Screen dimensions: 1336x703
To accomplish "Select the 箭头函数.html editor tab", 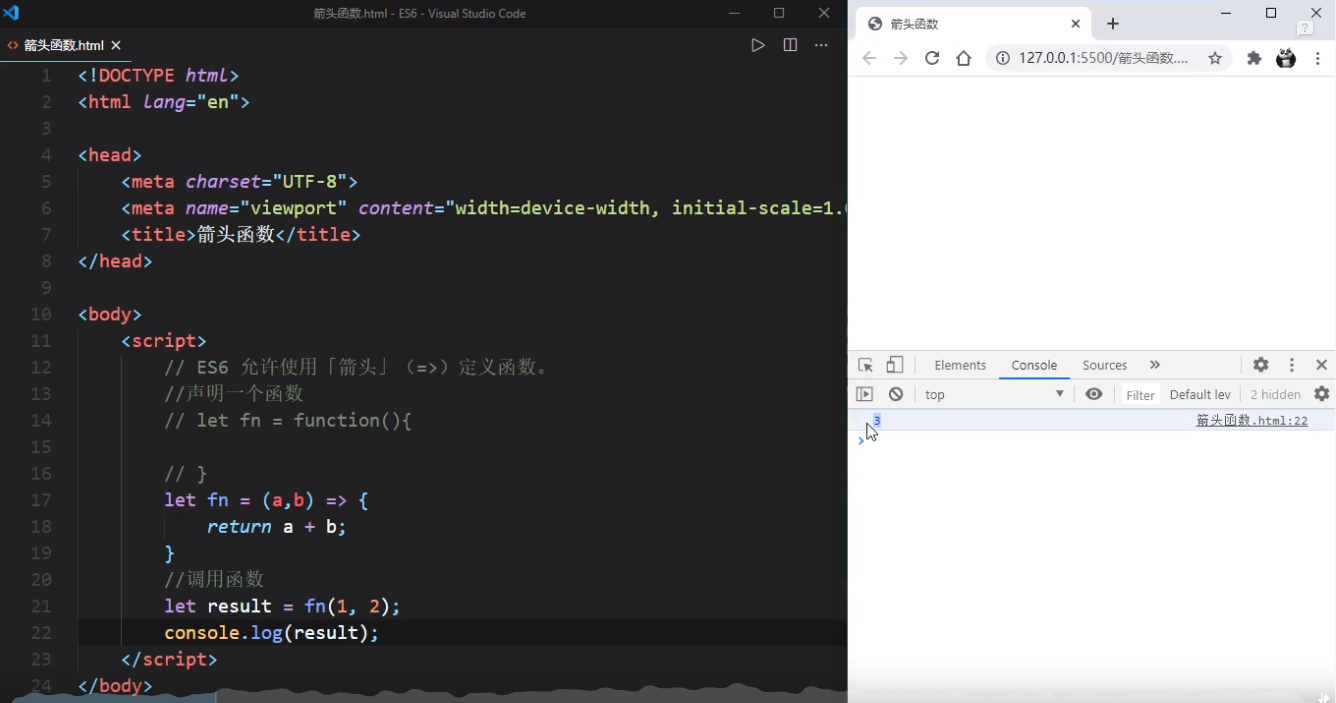I will point(64,45).
